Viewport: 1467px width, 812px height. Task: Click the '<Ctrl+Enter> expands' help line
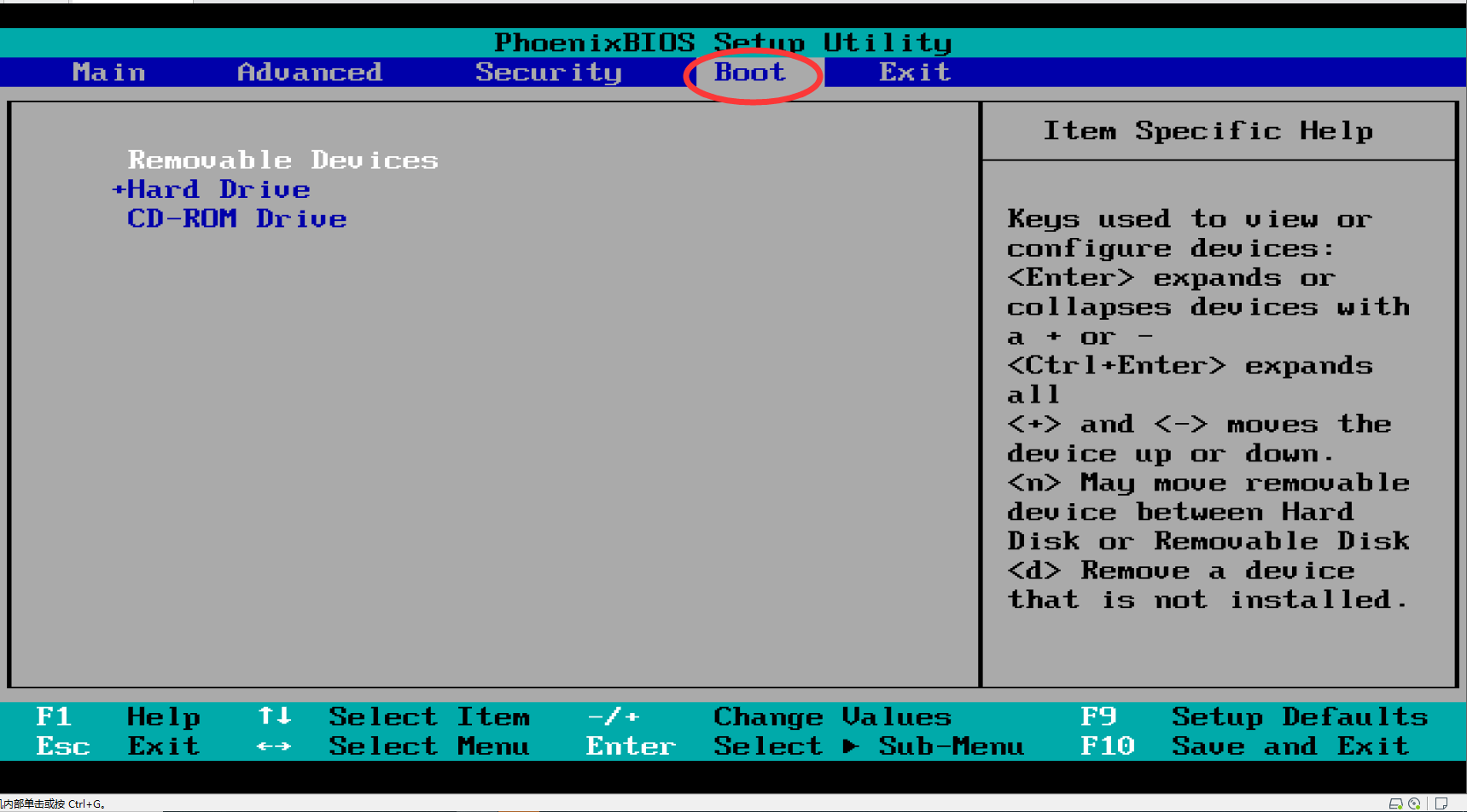click(1190, 366)
